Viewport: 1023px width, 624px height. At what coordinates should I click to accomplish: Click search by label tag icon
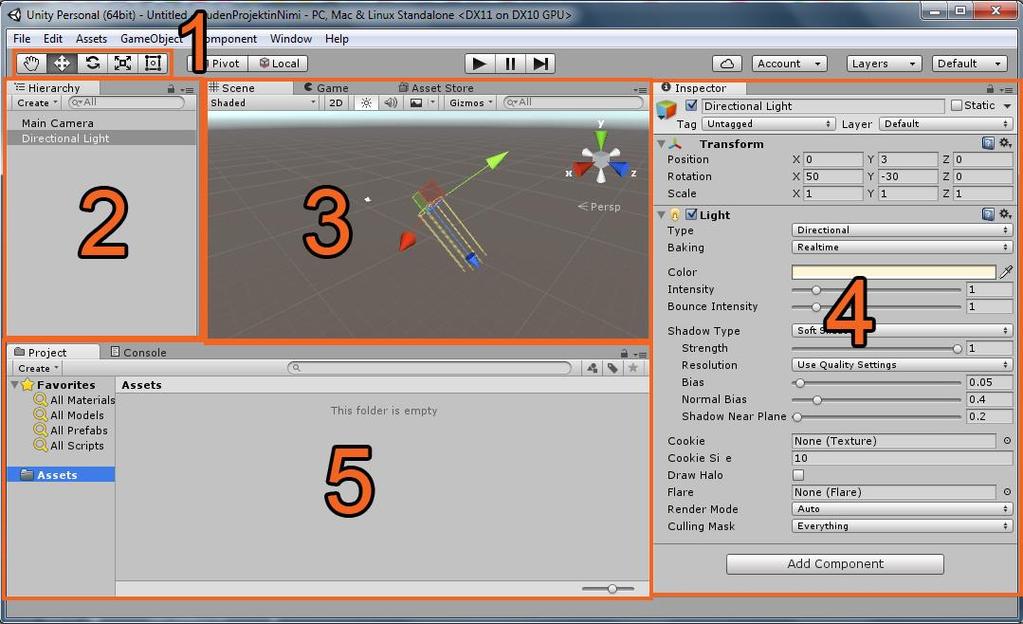tap(612, 368)
